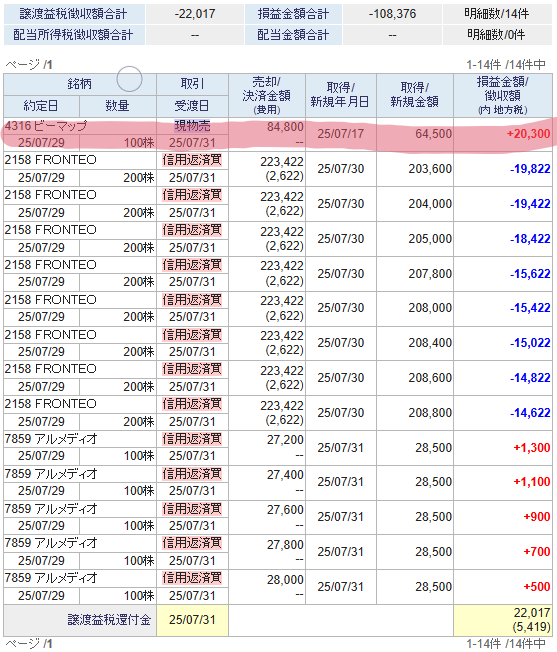Viewport: 557px width, 652px height.
Task: Click the circle cursor mark in header
Action: pos(129,79)
